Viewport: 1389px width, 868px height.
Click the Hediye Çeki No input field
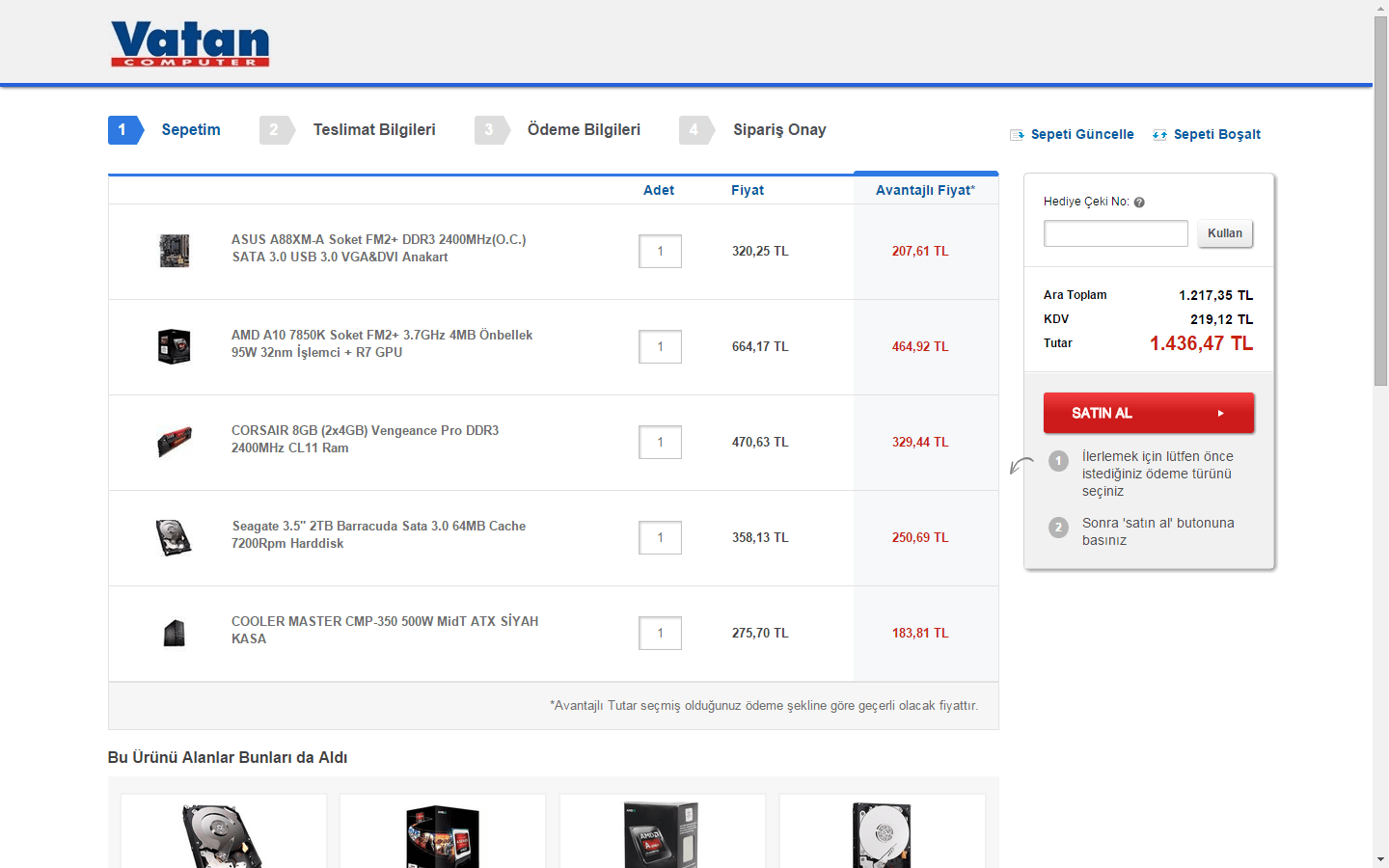[x=1116, y=233]
